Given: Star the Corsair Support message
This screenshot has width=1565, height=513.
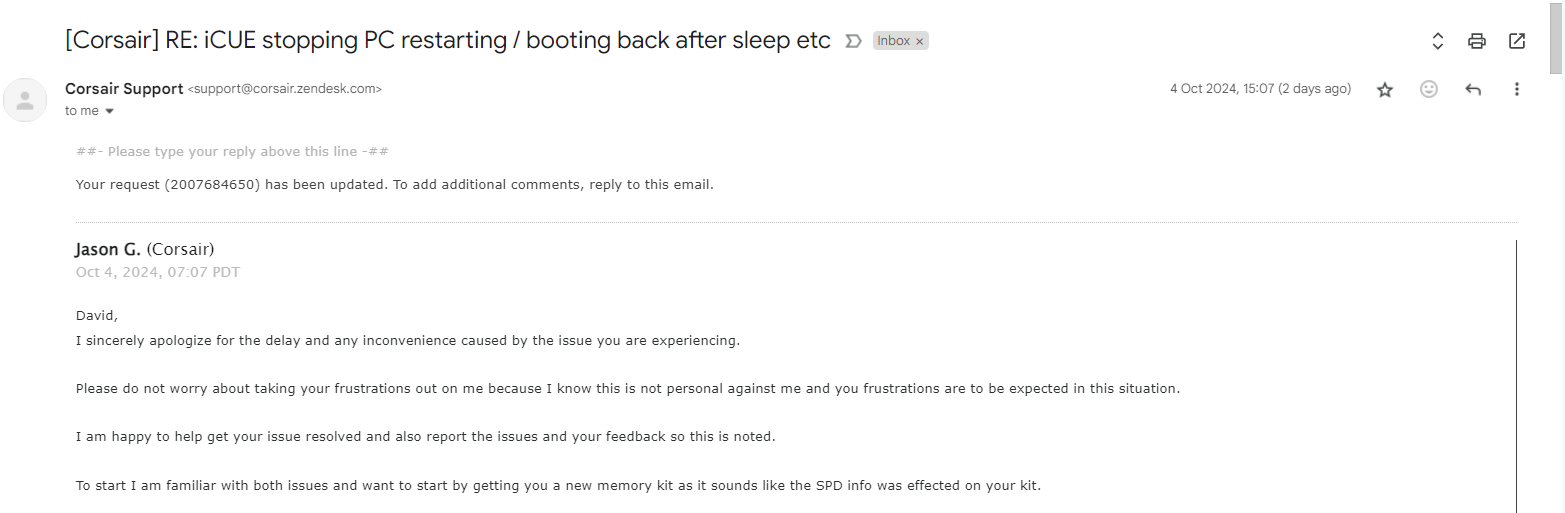Looking at the screenshot, I should [x=1385, y=89].
